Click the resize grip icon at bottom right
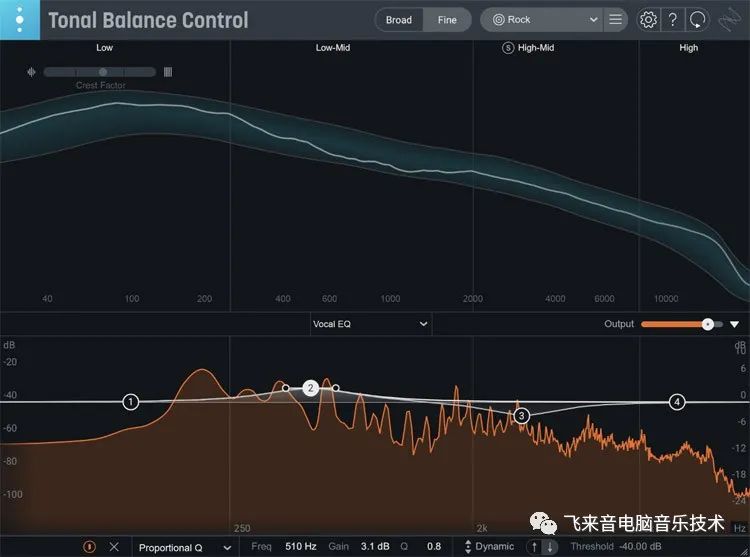Screen dimensions: 750x557 coord(744,552)
